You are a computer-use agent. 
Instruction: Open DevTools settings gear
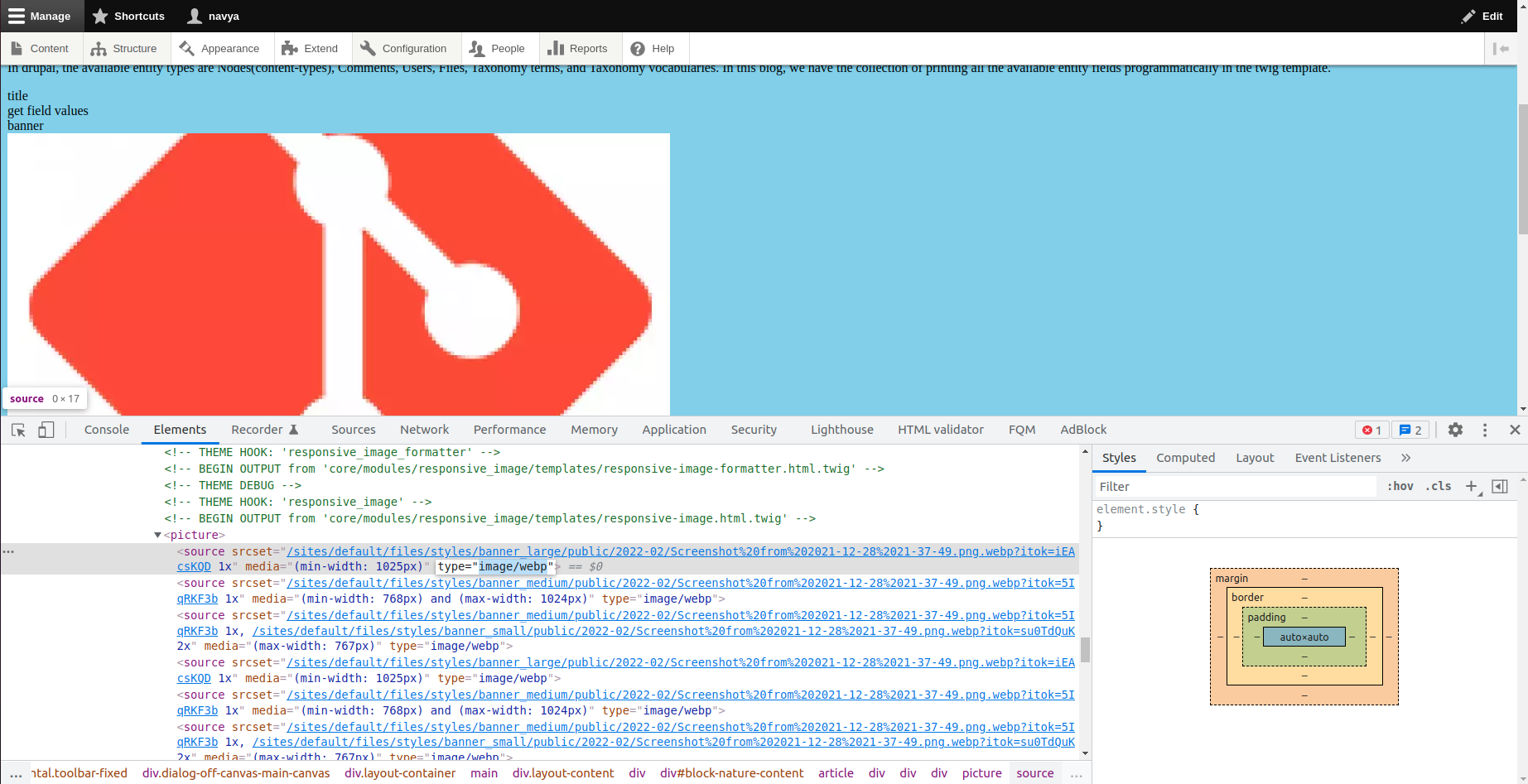point(1455,430)
